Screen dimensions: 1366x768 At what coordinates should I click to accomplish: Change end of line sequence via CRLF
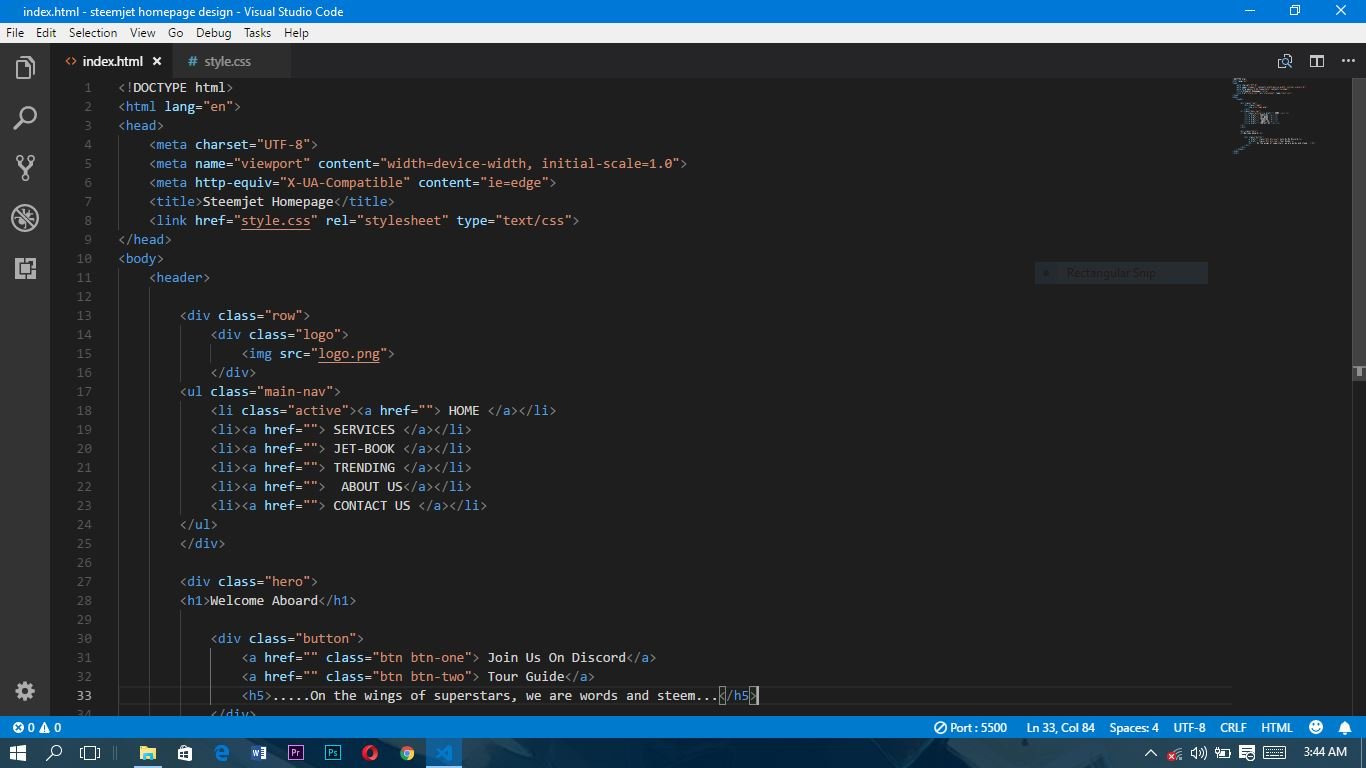click(x=1233, y=728)
